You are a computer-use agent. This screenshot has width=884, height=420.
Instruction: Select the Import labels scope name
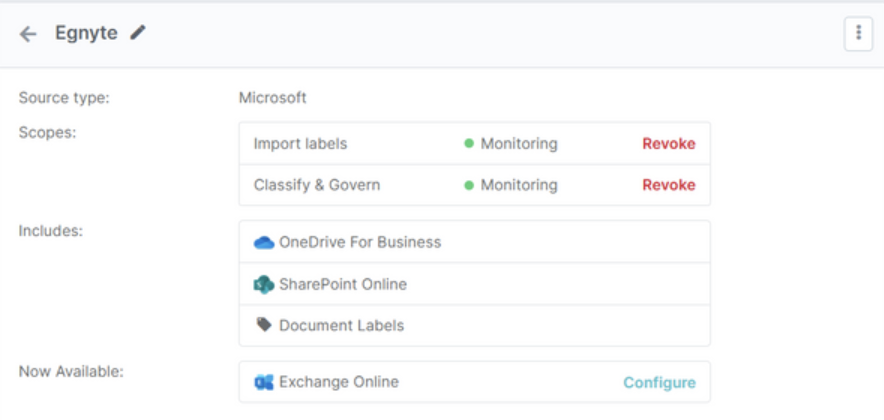(x=300, y=144)
